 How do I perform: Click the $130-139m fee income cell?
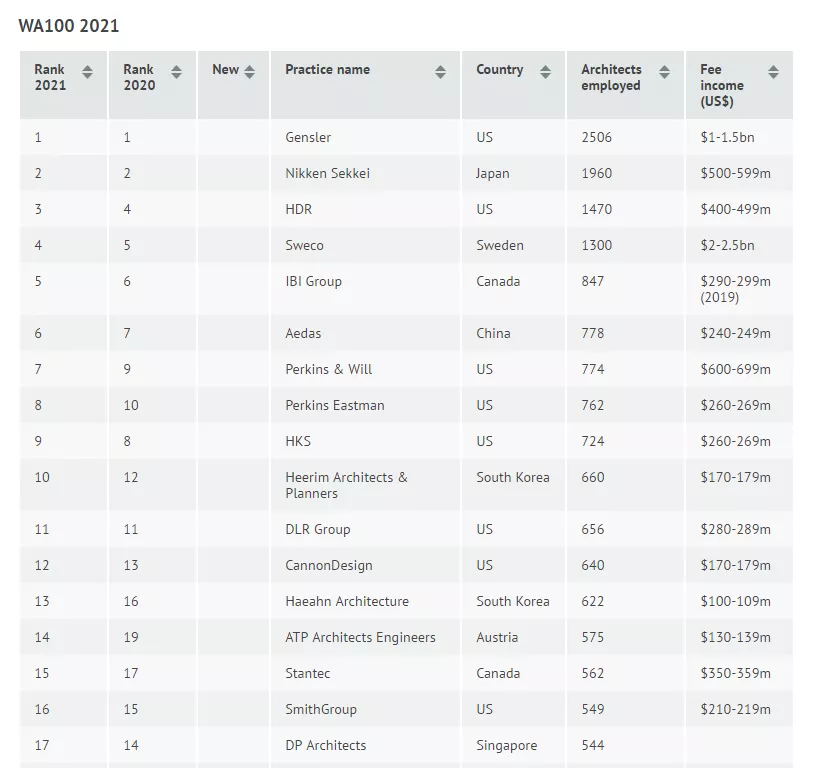[x=739, y=637]
